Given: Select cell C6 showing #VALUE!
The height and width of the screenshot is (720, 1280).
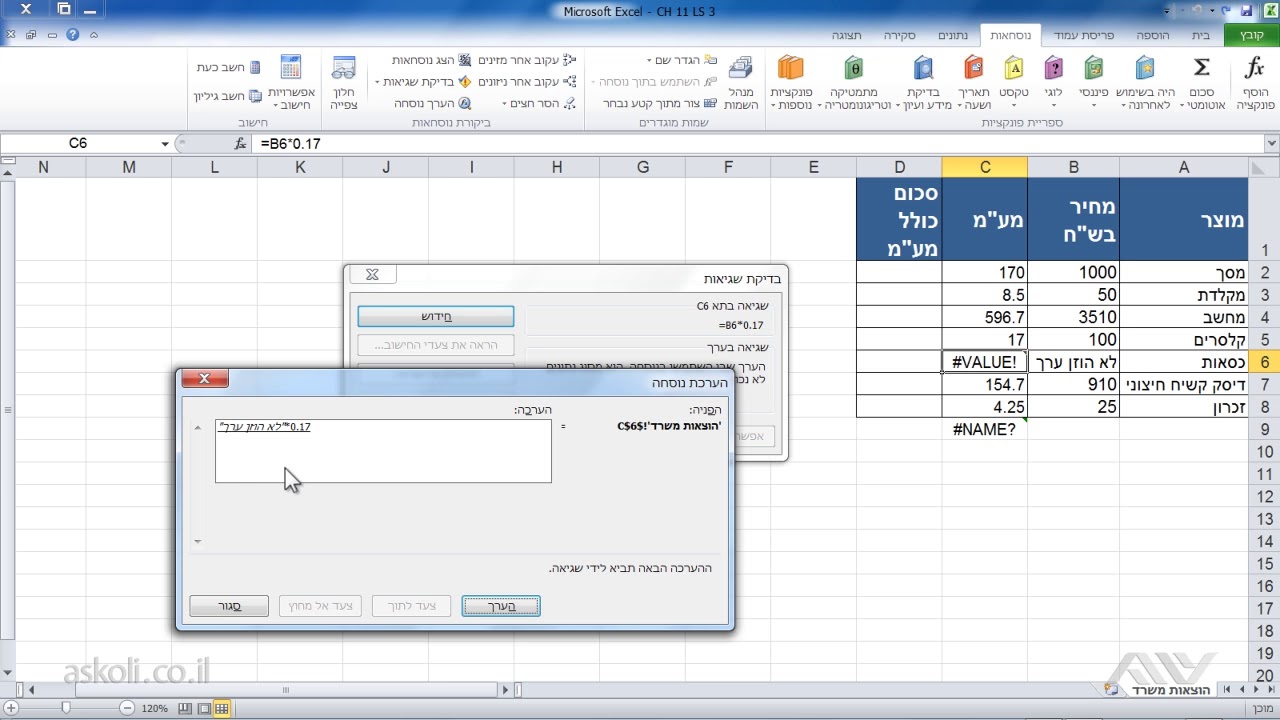Looking at the screenshot, I should (x=984, y=362).
